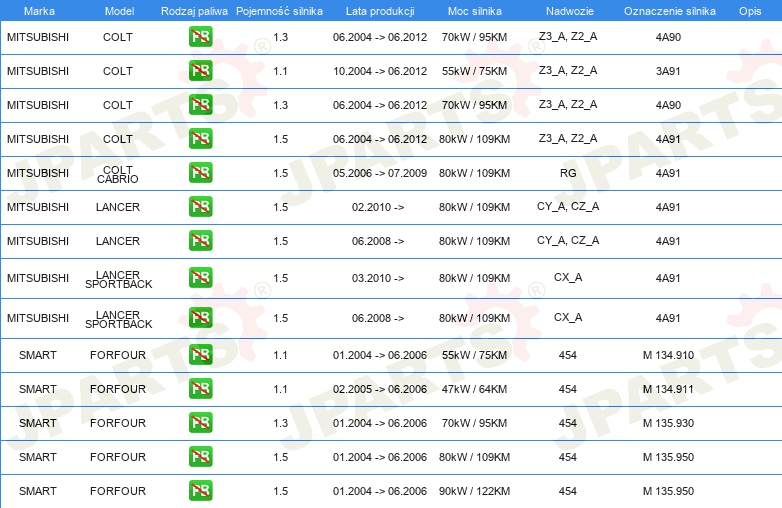The image size is (782, 508).
Task: Select FORFOUR in the 47kW / 64KM row
Action: pyautogui.click(x=118, y=389)
